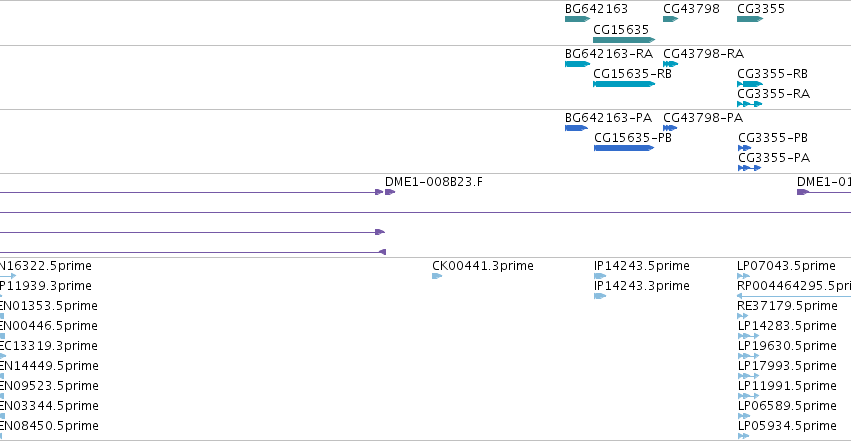
Task: Click the LP19630.5prime EST label
Action: point(788,346)
